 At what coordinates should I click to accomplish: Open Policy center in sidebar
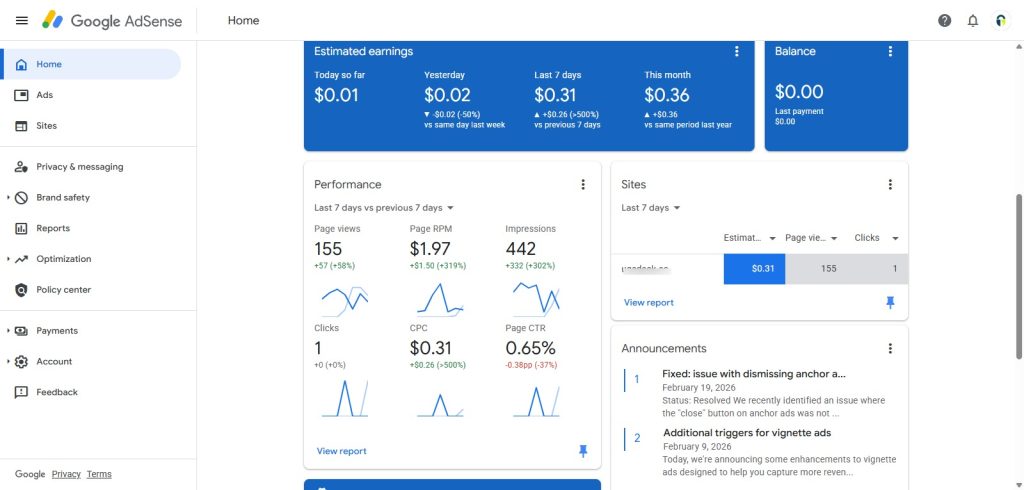(63, 290)
